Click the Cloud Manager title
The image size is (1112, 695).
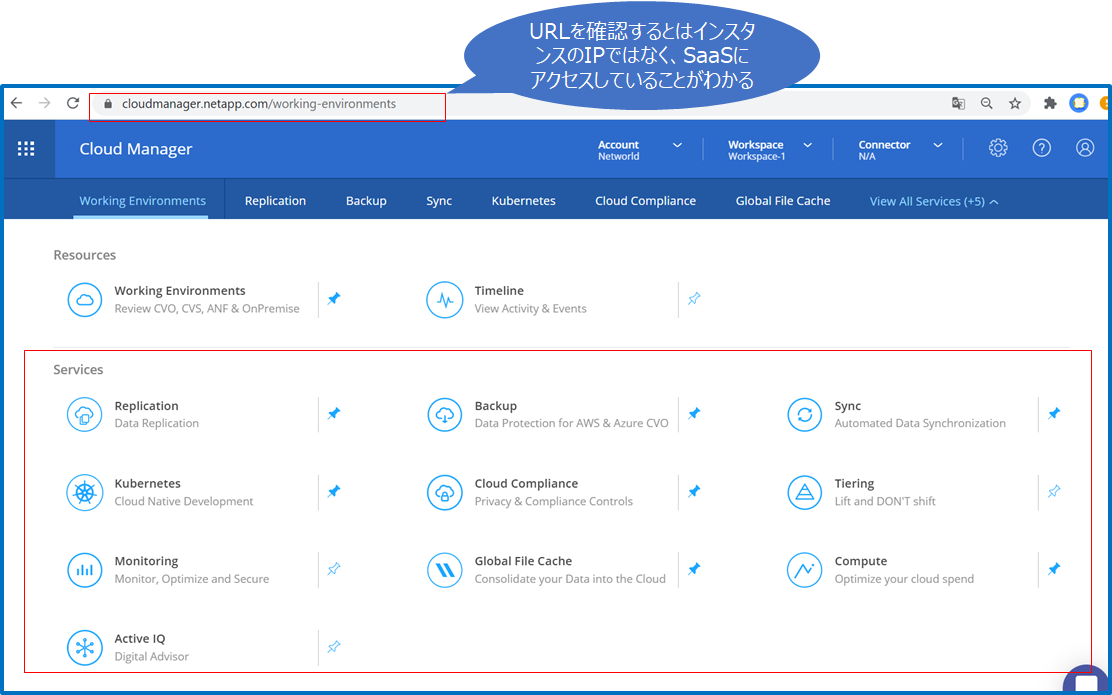[x=135, y=149]
